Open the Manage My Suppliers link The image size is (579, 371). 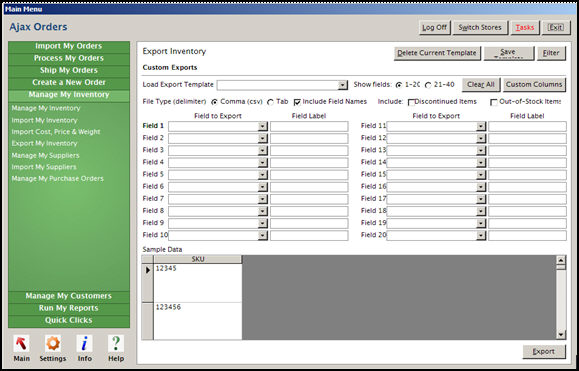click(45, 155)
